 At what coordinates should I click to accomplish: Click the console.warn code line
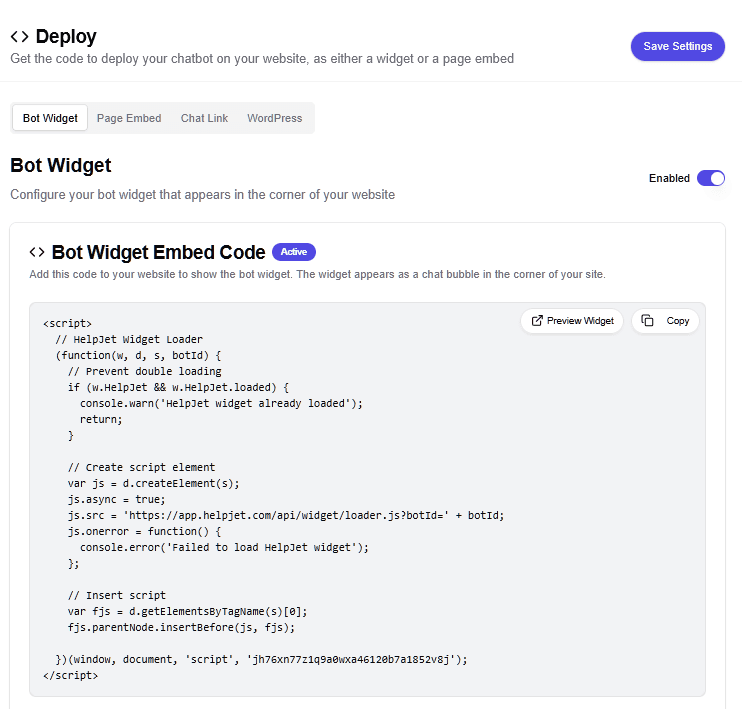(x=221, y=403)
